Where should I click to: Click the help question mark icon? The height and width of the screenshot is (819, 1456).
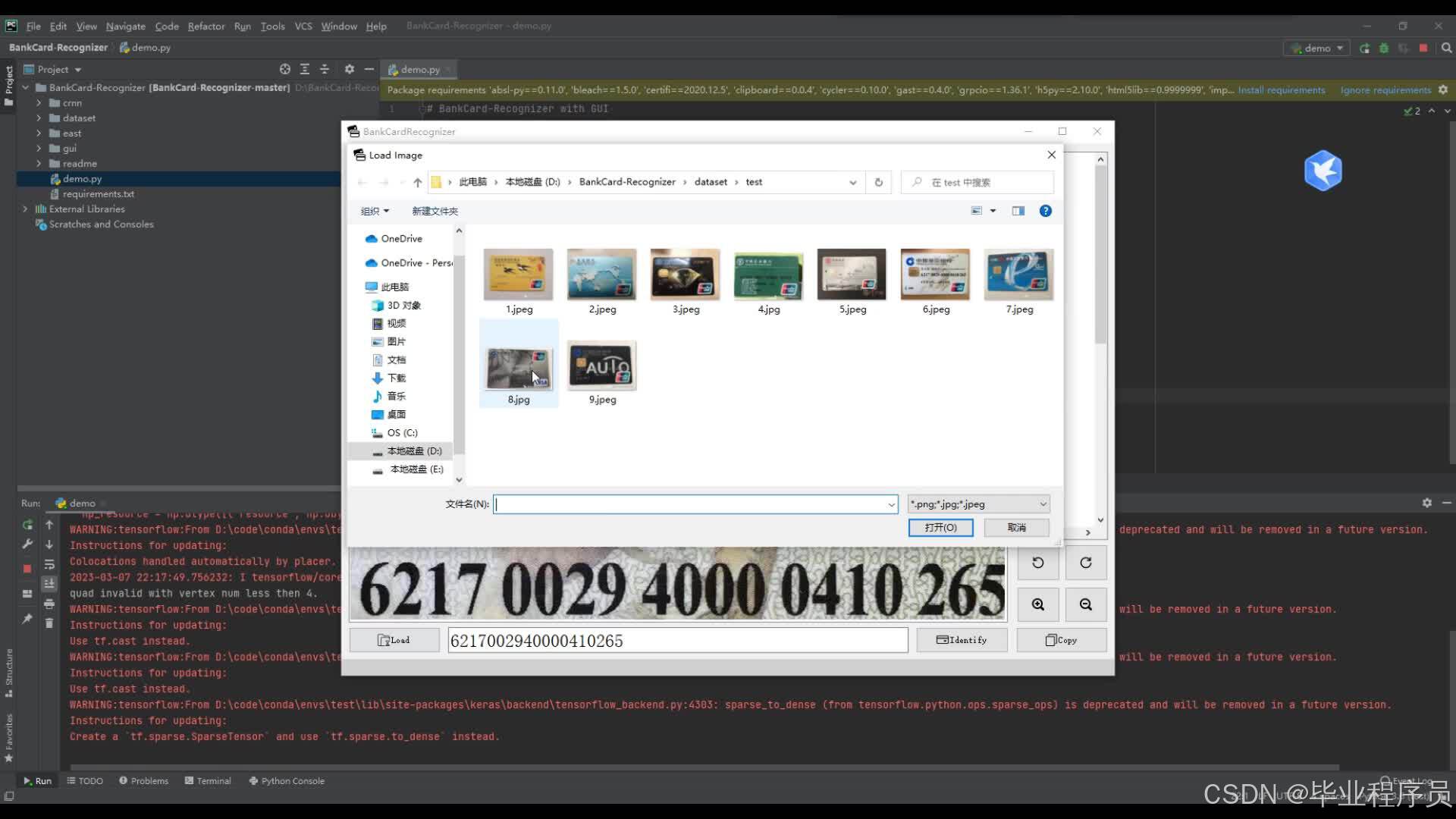point(1045,211)
